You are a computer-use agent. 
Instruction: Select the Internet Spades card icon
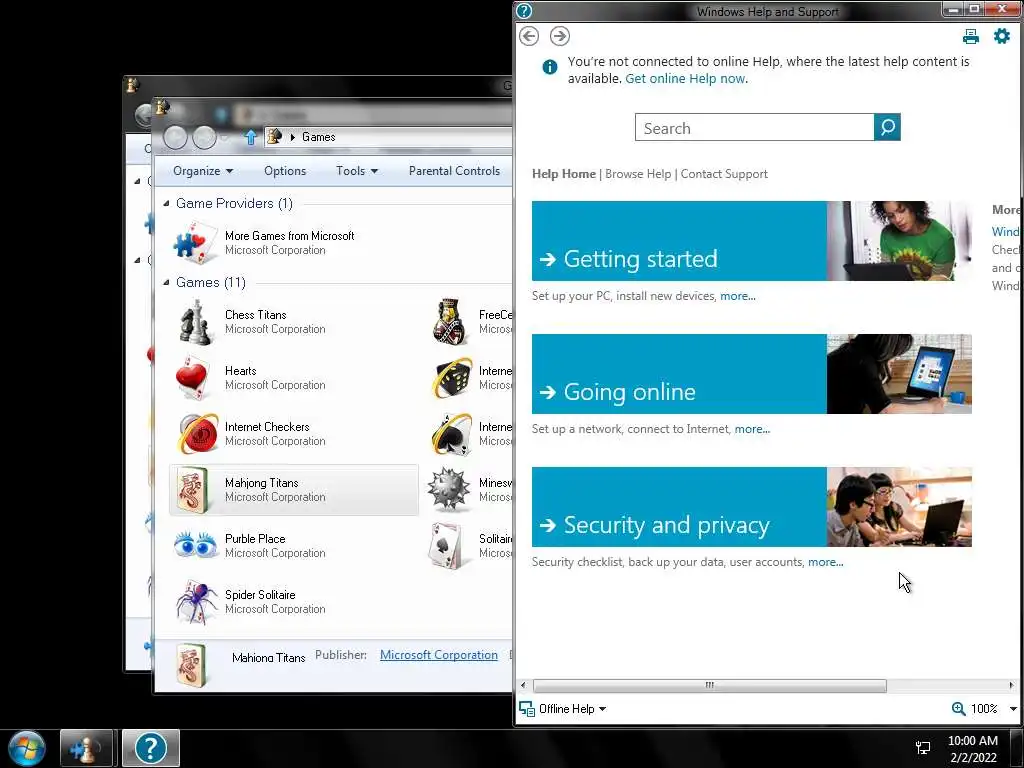point(452,434)
